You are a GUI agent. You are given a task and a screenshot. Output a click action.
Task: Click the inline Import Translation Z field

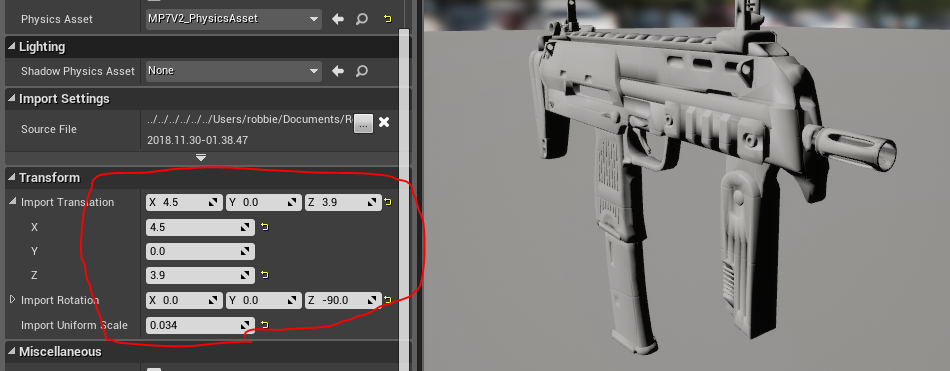(x=343, y=202)
